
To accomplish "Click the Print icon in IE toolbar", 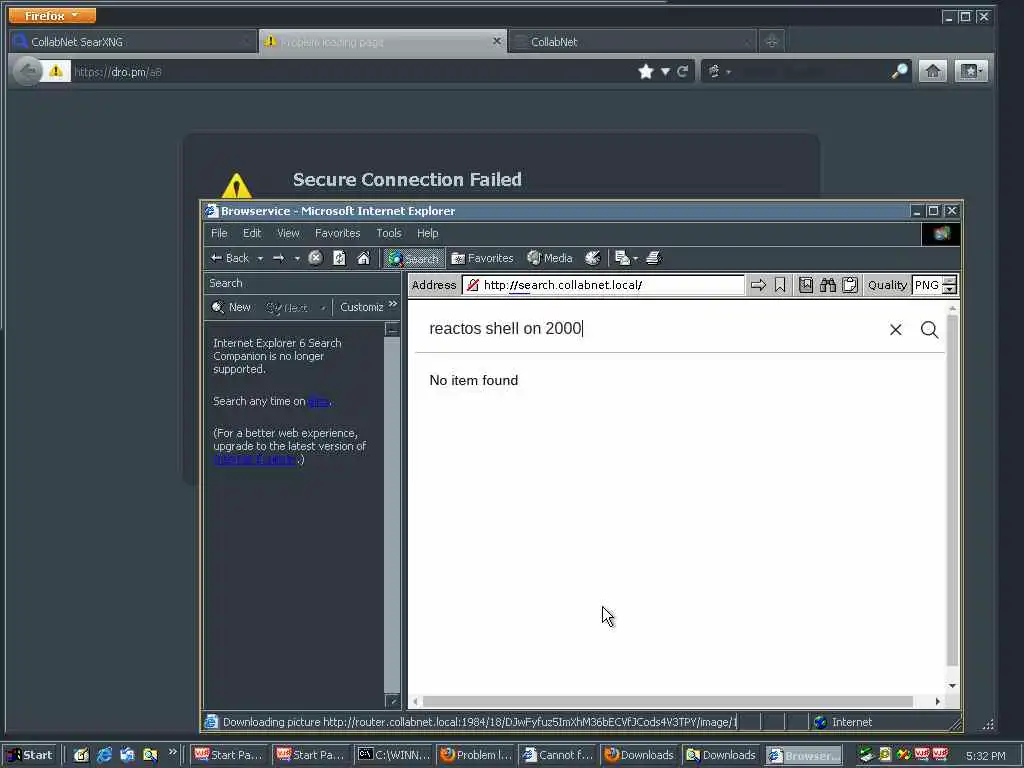I will click(x=654, y=259).
